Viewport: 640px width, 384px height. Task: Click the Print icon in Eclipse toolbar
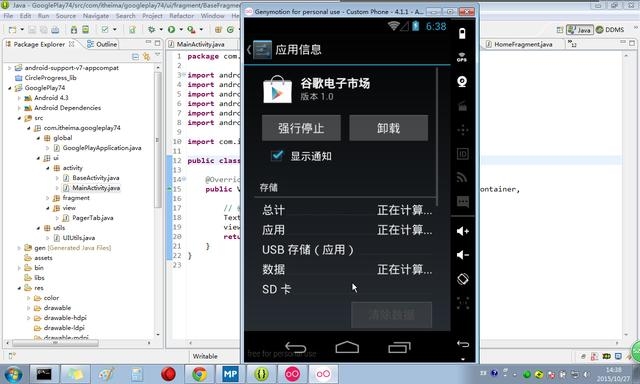coord(55,29)
